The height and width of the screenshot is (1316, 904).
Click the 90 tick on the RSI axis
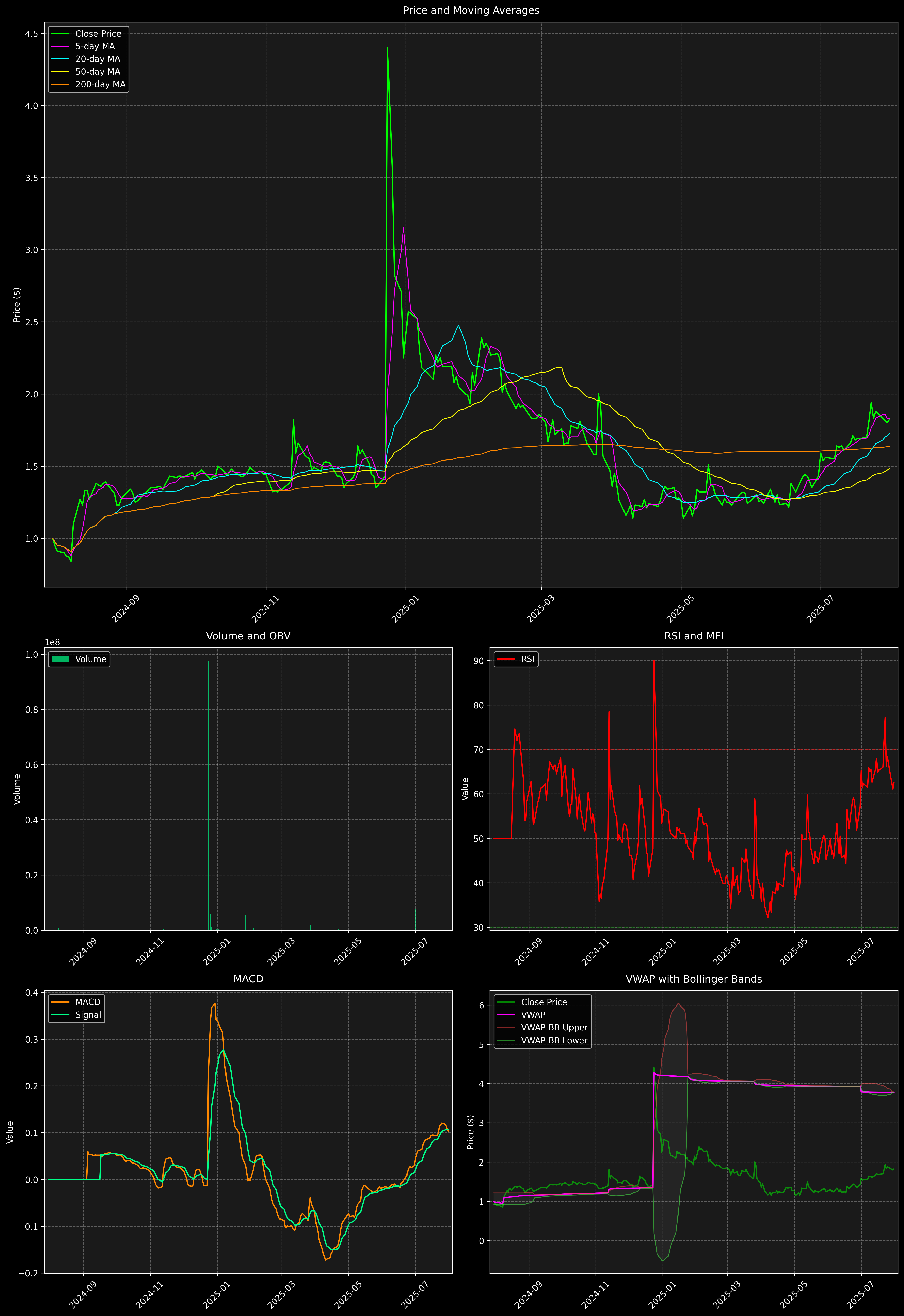[479, 661]
